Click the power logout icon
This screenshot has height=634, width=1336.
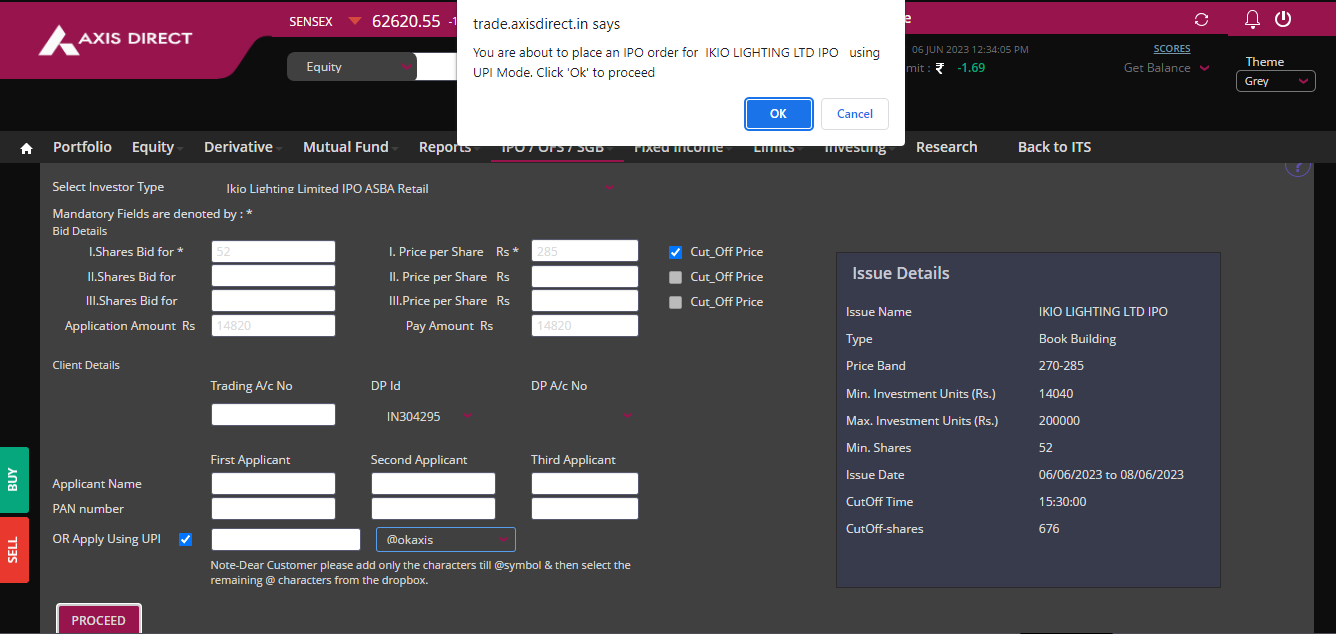click(1283, 19)
